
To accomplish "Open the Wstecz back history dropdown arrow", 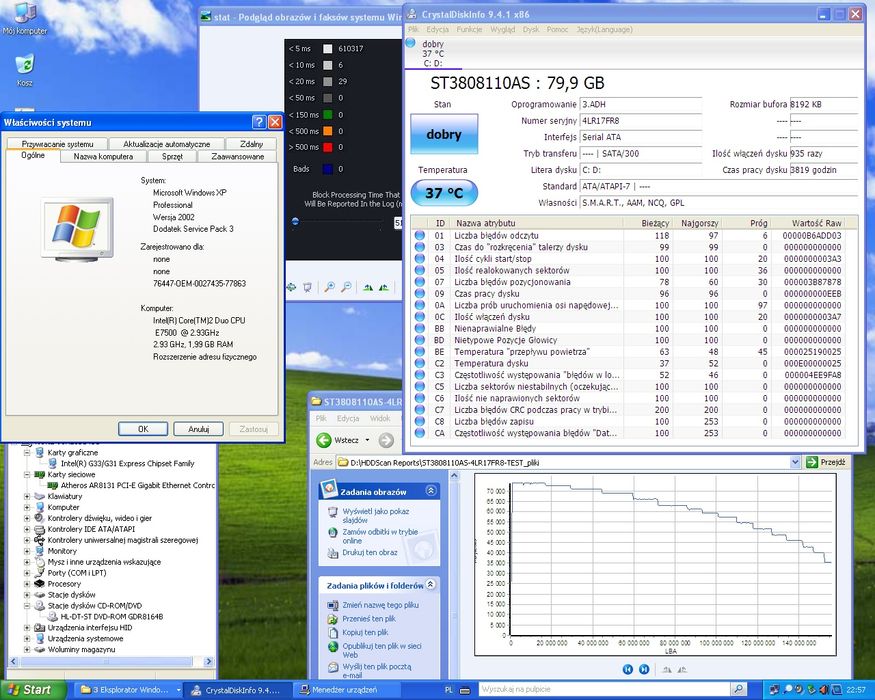I will [x=367, y=440].
